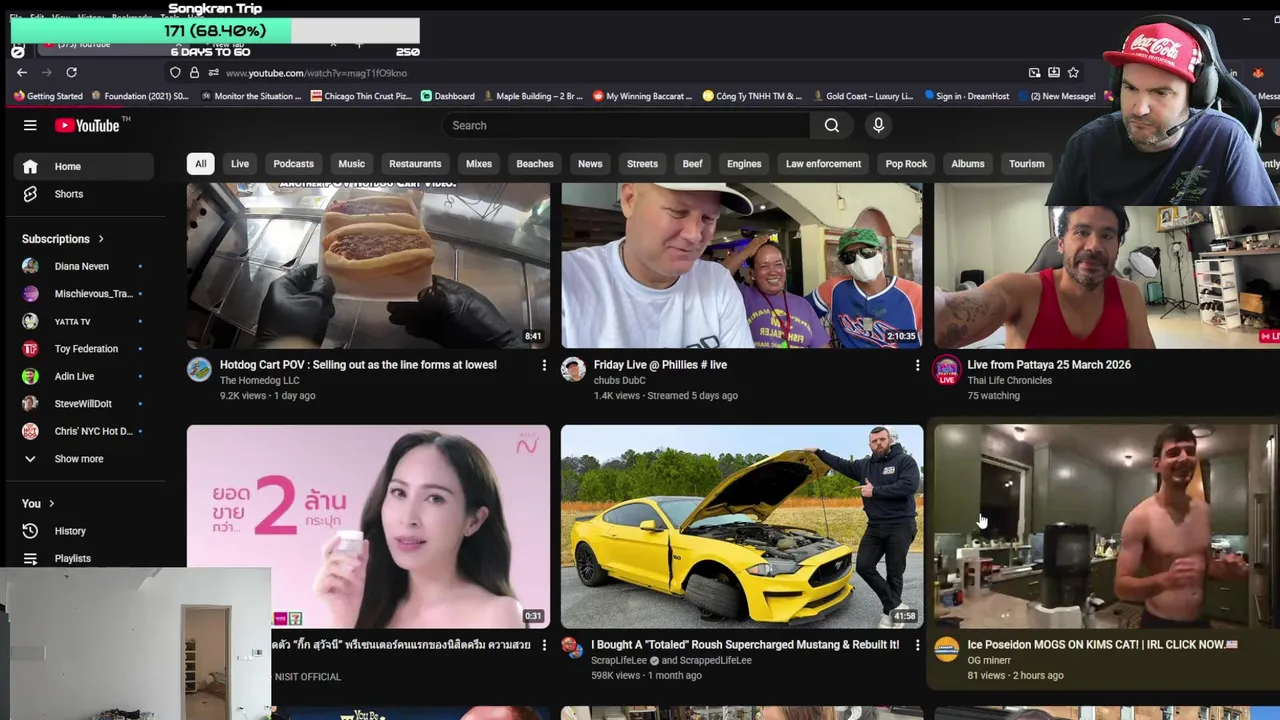This screenshot has width=1280, height=720.
Task: Open Thai Life Chronicles channel avatar
Action: [946, 371]
